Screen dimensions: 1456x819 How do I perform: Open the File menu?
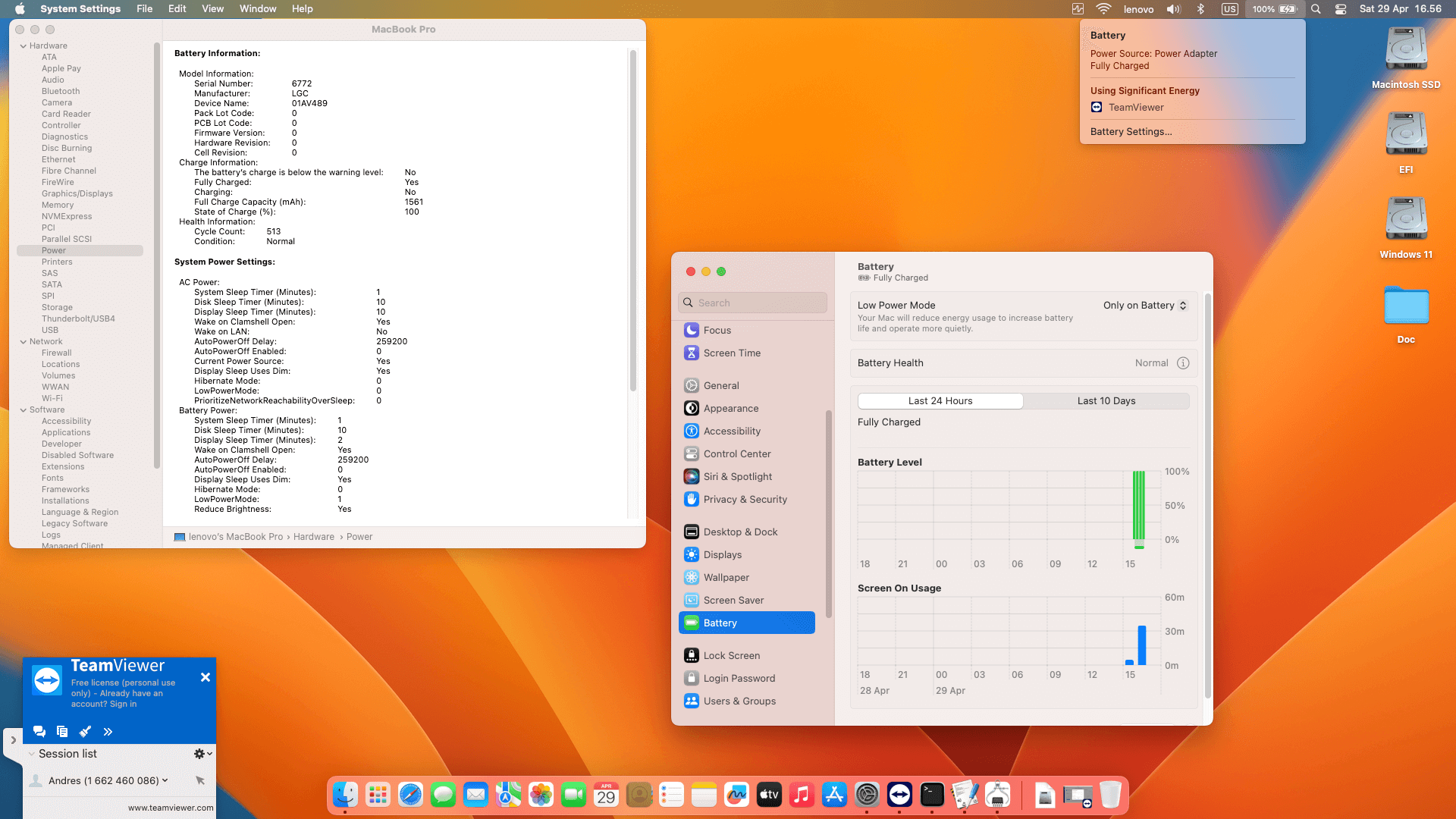coord(145,9)
